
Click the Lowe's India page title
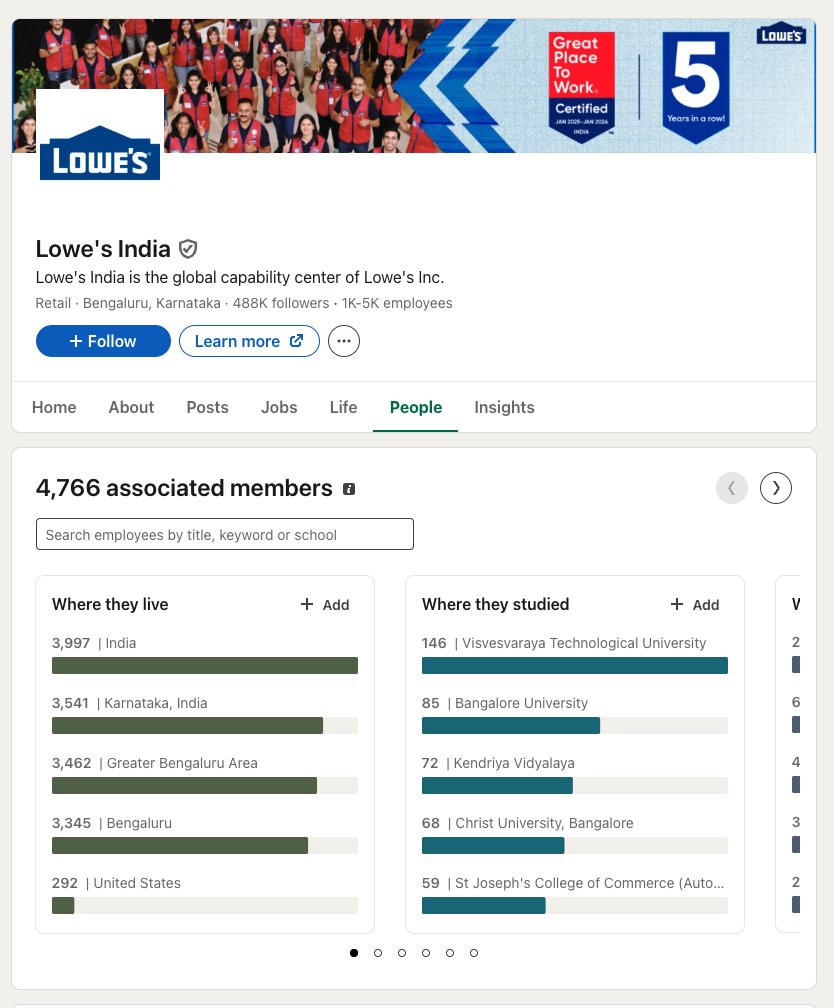click(x=103, y=249)
